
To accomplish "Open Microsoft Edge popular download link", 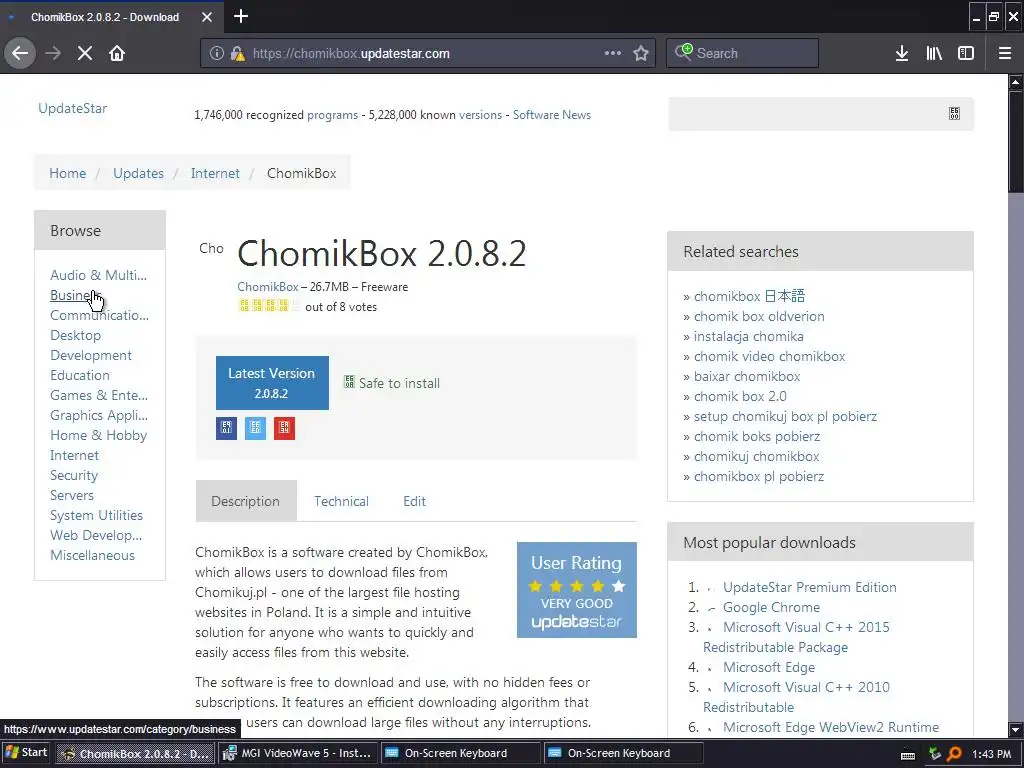I will coord(769,667).
